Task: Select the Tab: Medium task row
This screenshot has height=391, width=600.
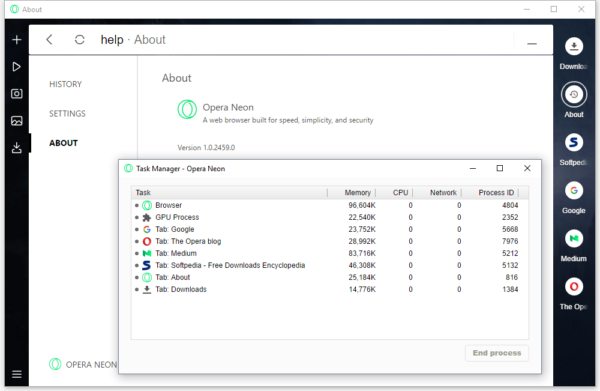Action: pyautogui.click(x=329, y=253)
